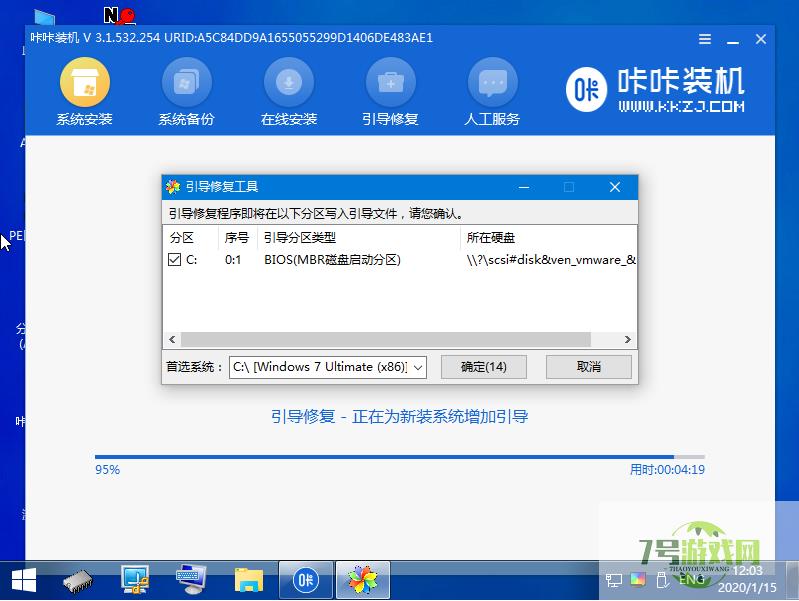Open the network monitor taskbar icon
The image size is (799, 601).
135,580
